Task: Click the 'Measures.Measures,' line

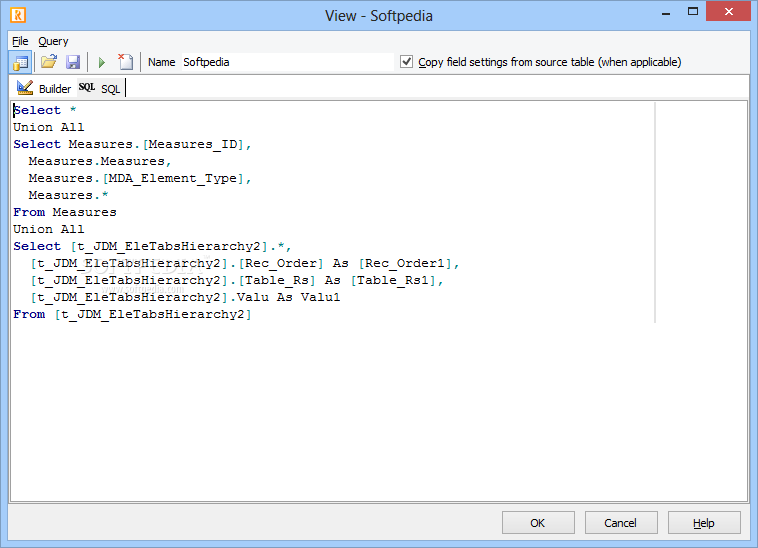Action: tap(100, 161)
